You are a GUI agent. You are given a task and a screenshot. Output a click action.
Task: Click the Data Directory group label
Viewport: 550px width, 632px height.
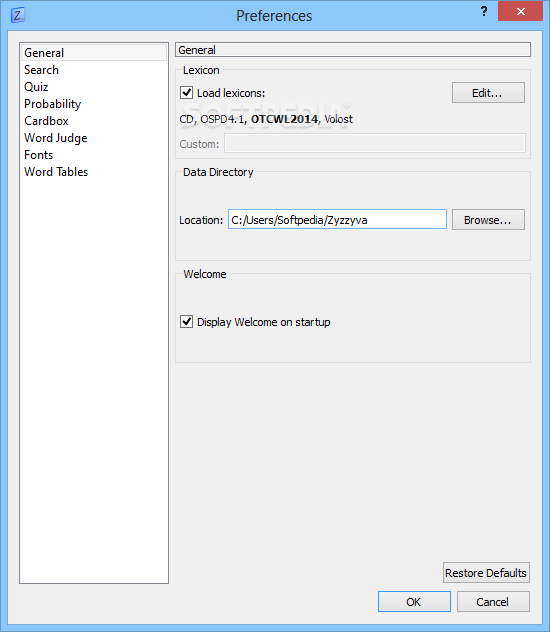click(x=218, y=172)
